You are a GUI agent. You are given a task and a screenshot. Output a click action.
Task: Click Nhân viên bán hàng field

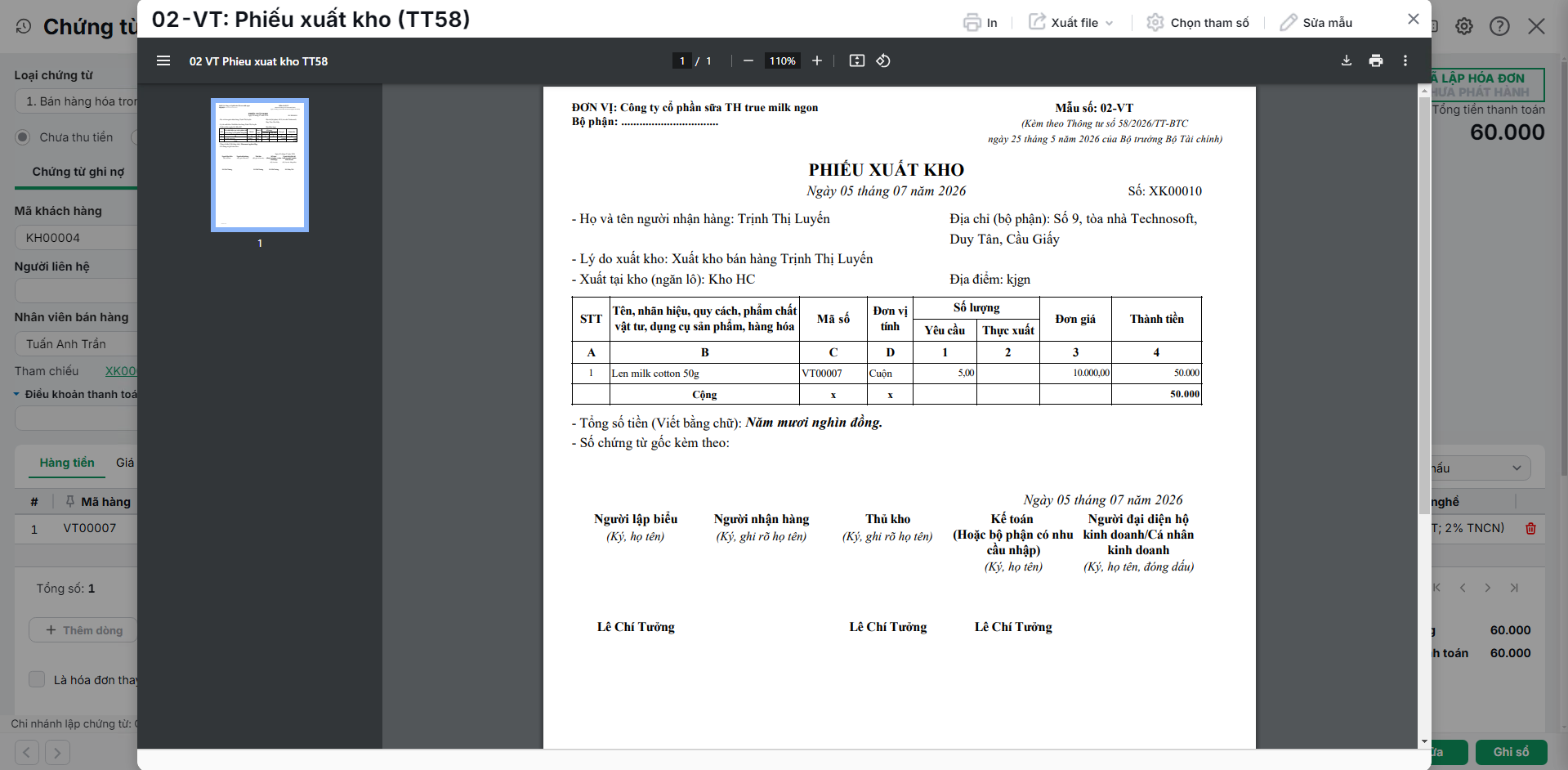tap(76, 344)
